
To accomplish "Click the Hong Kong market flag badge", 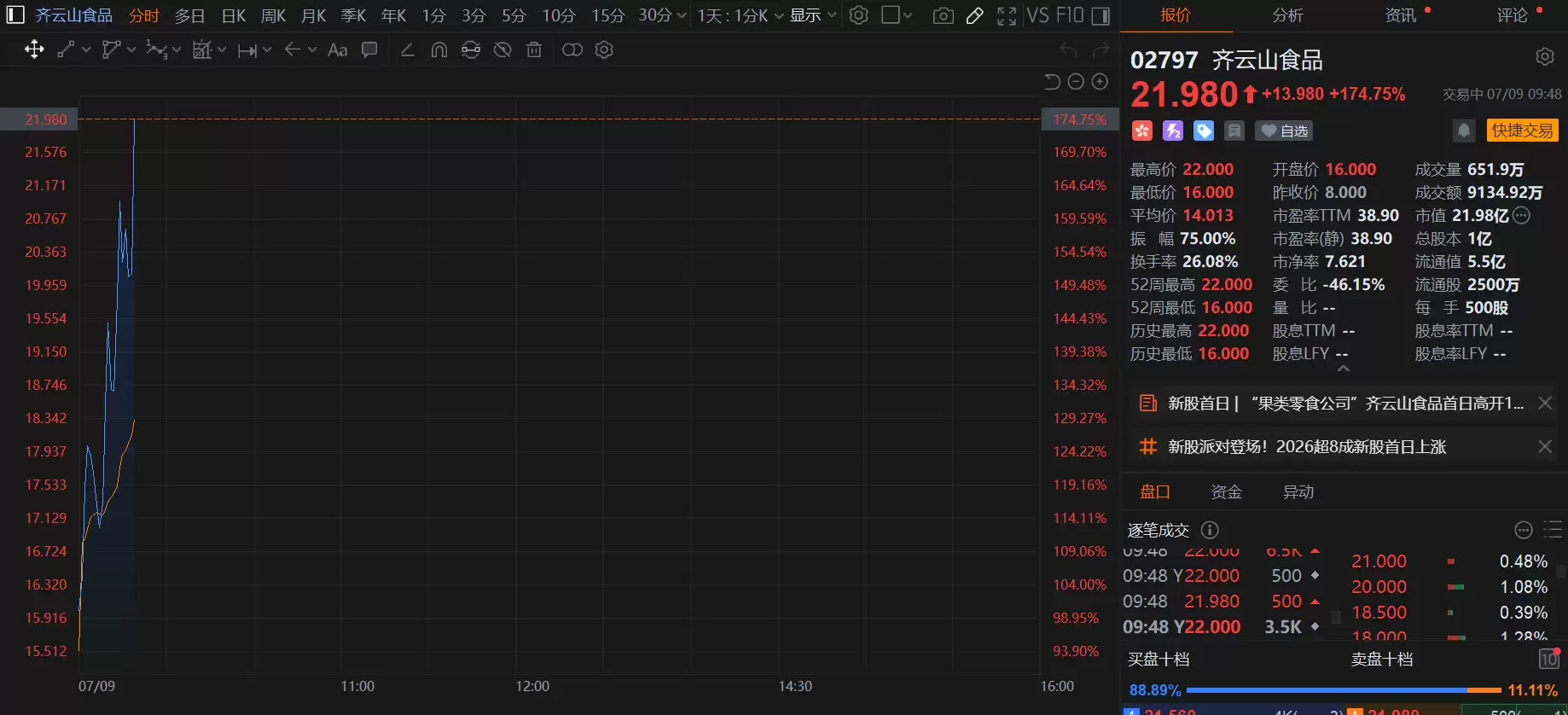I will pyautogui.click(x=1142, y=131).
